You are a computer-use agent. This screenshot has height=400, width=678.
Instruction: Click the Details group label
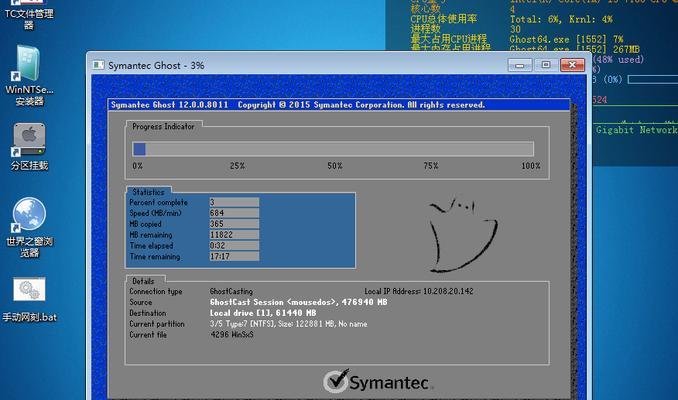pos(143,281)
